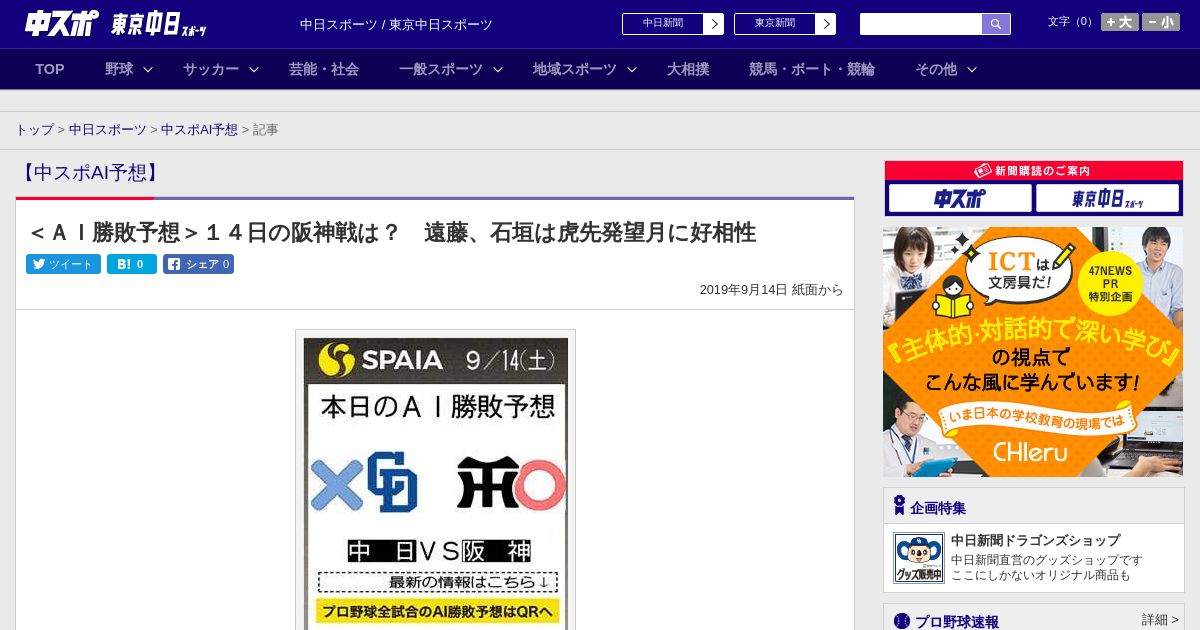
Task: Increase text size with 大 button
Action: pyautogui.click(x=1120, y=22)
